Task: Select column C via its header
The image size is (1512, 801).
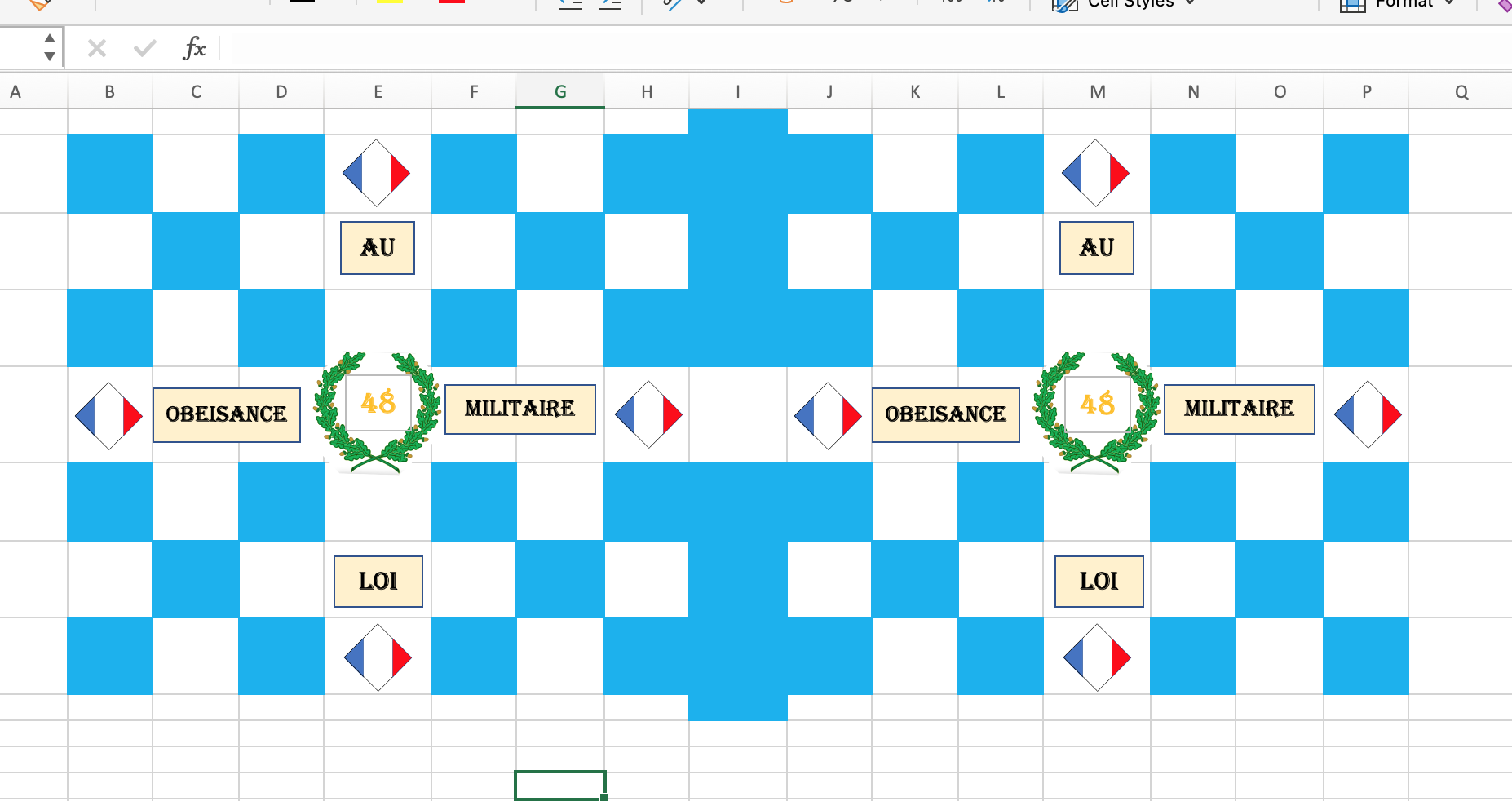Action: pyautogui.click(x=196, y=92)
